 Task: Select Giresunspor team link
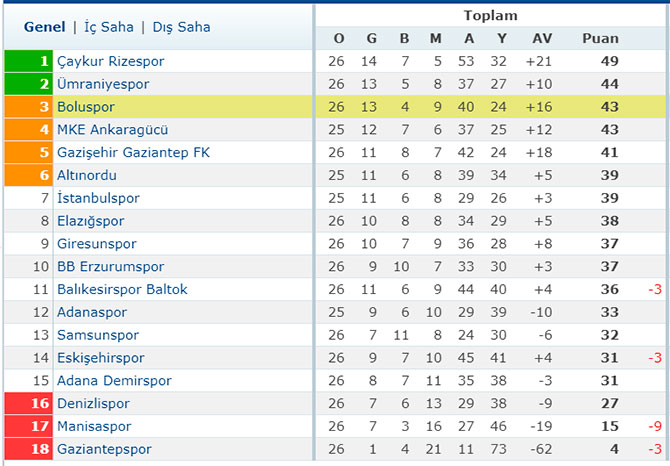[x=97, y=244]
